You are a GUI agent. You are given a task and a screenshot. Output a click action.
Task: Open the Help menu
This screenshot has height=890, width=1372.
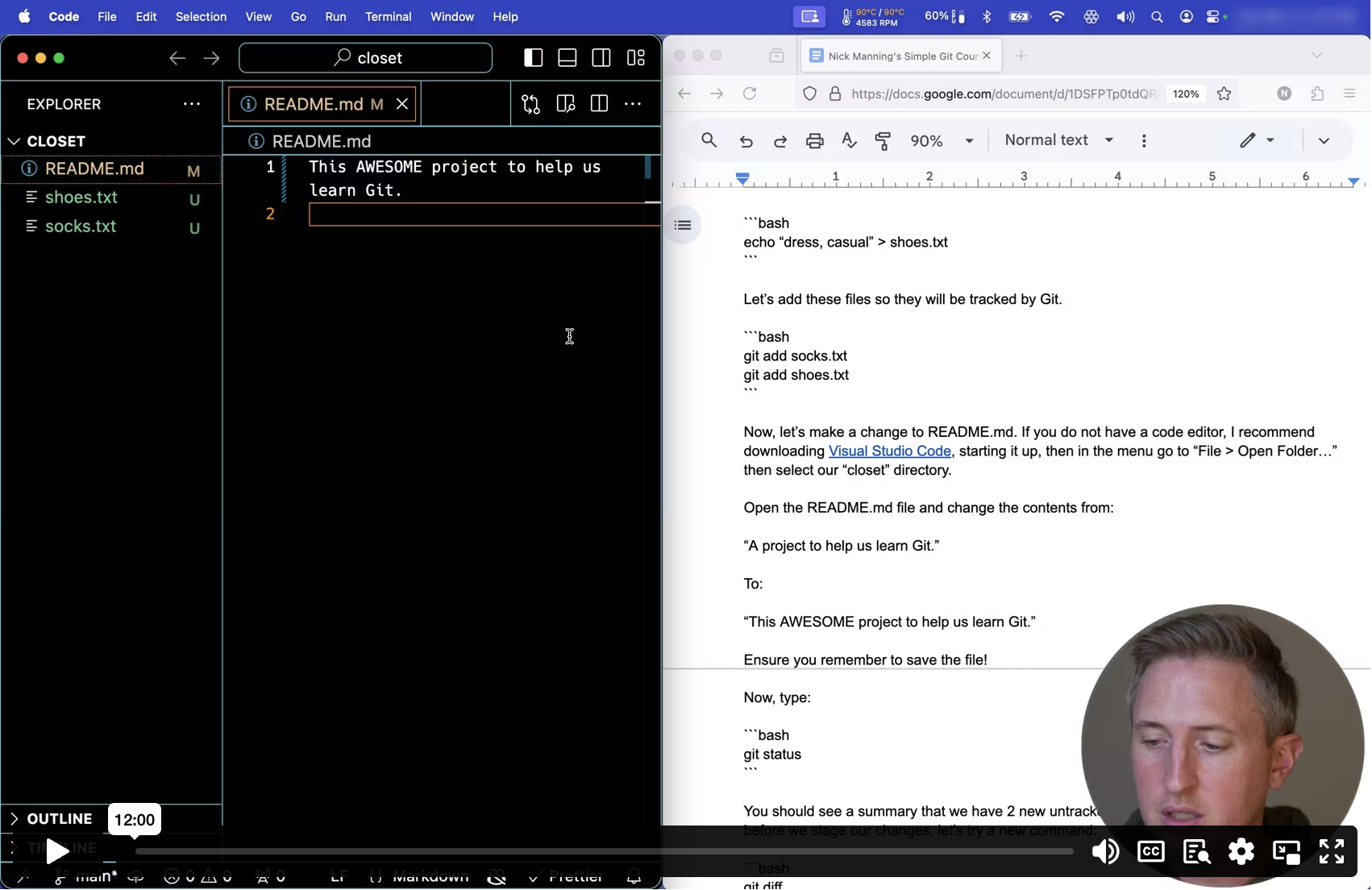click(x=505, y=16)
